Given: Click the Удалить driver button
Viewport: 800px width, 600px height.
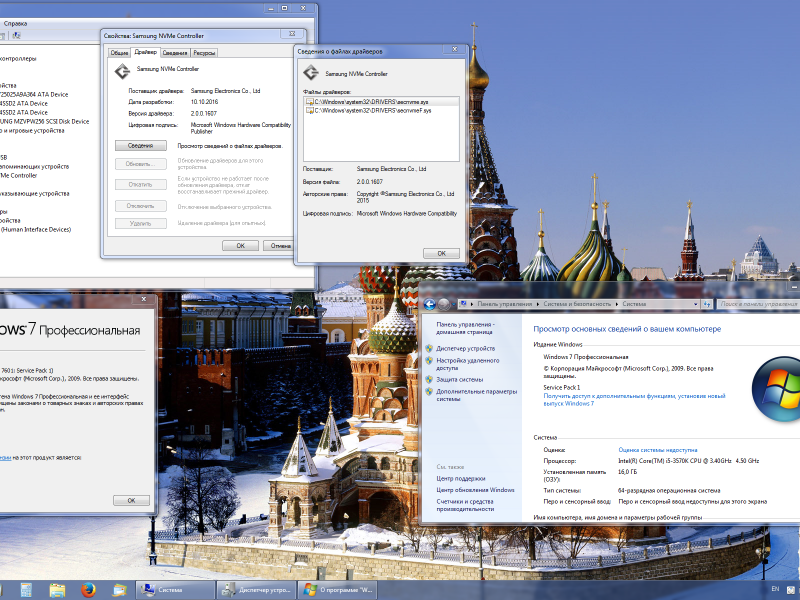Looking at the screenshot, I should 140,223.
